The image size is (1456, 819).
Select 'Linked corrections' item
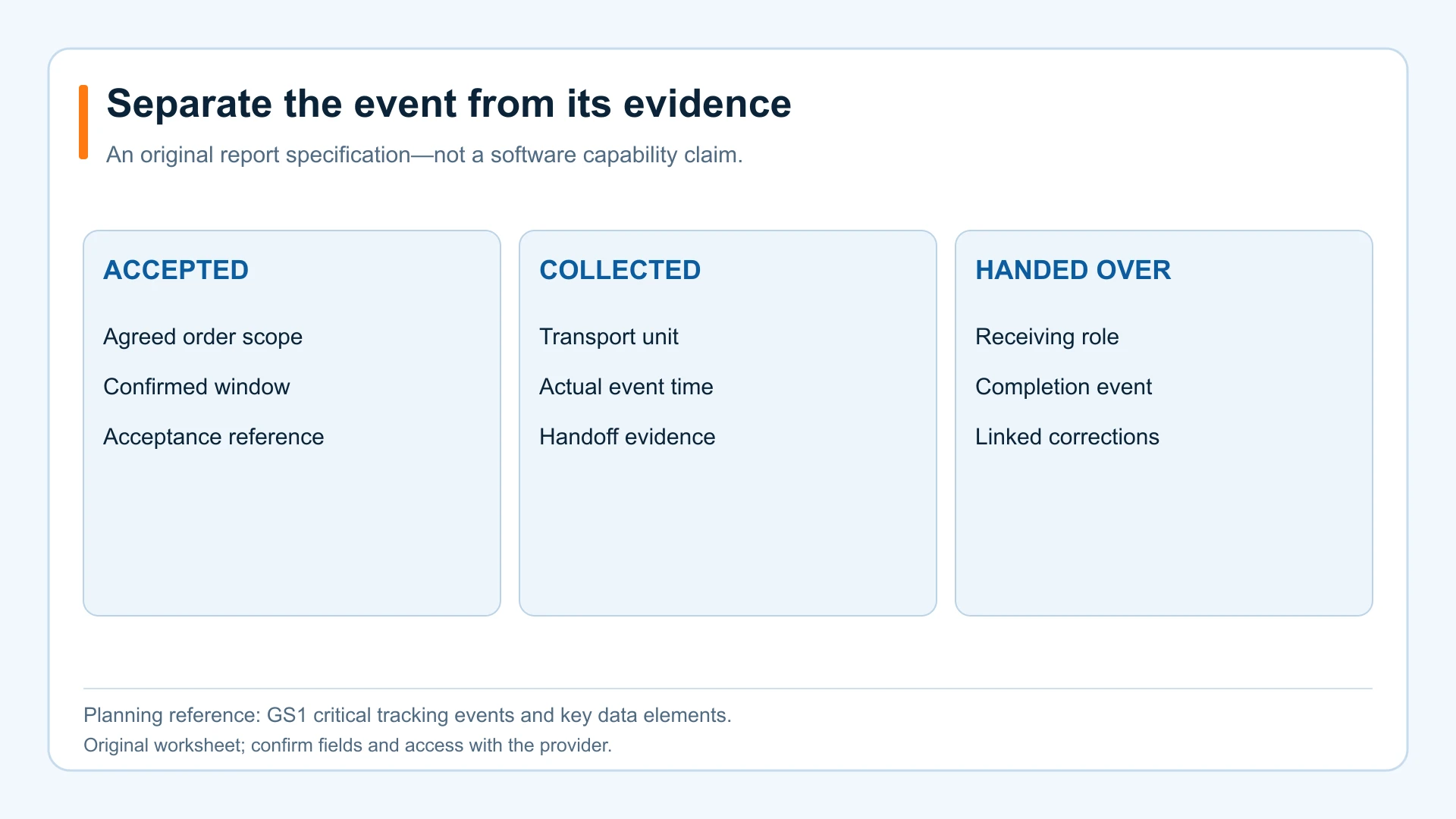pos(1066,437)
